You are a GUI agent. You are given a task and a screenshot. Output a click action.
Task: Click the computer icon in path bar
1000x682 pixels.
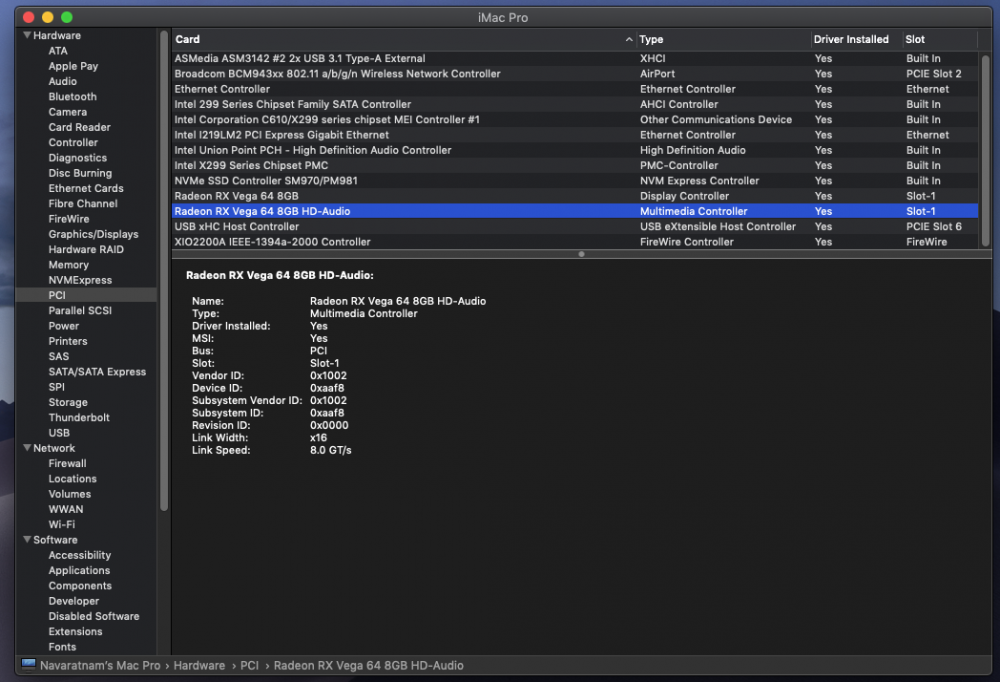(x=28, y=665)
